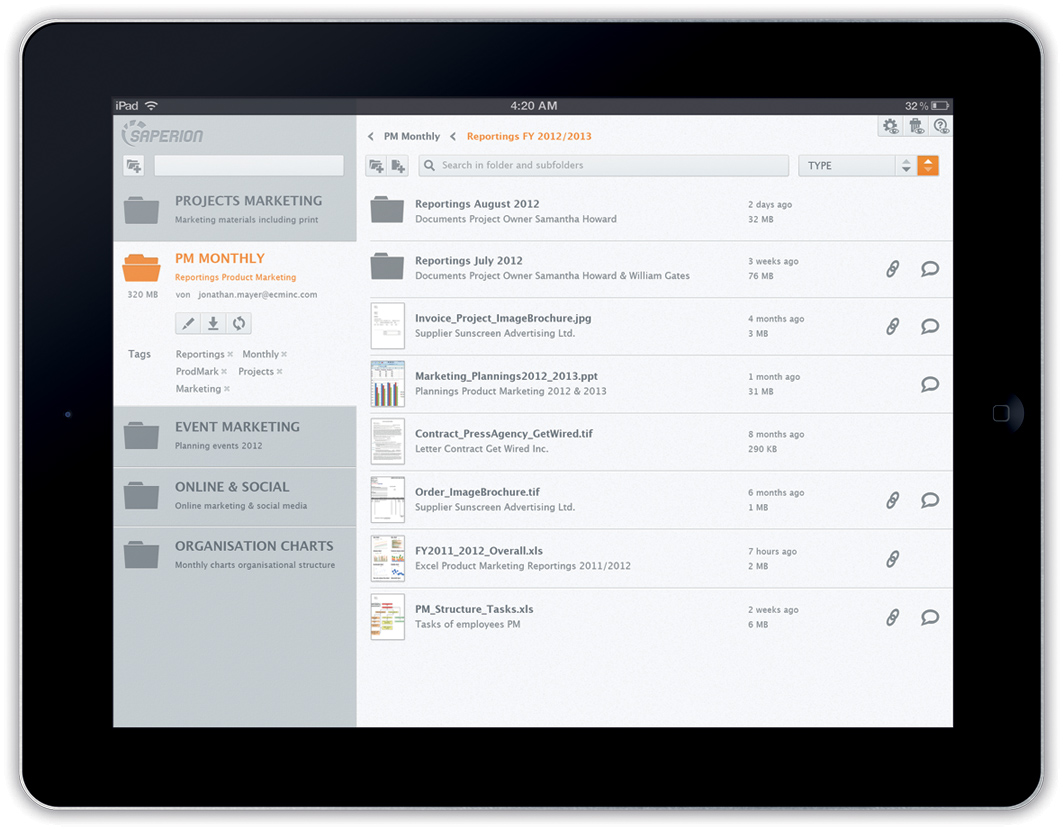Screen dimensions: 1063x829
Task: Click the edit pencil icon under PM Monthly
Action: (187, 323)
